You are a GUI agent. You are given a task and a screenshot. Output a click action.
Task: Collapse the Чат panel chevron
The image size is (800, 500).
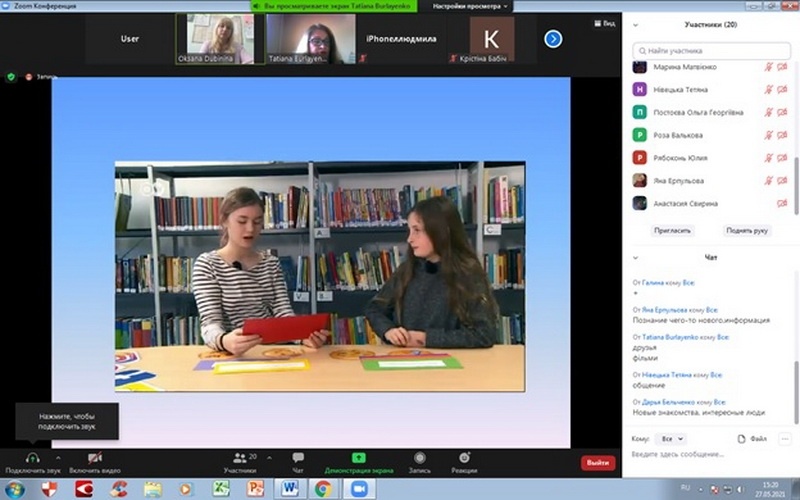pyautogui.click(x=638, y=257)
